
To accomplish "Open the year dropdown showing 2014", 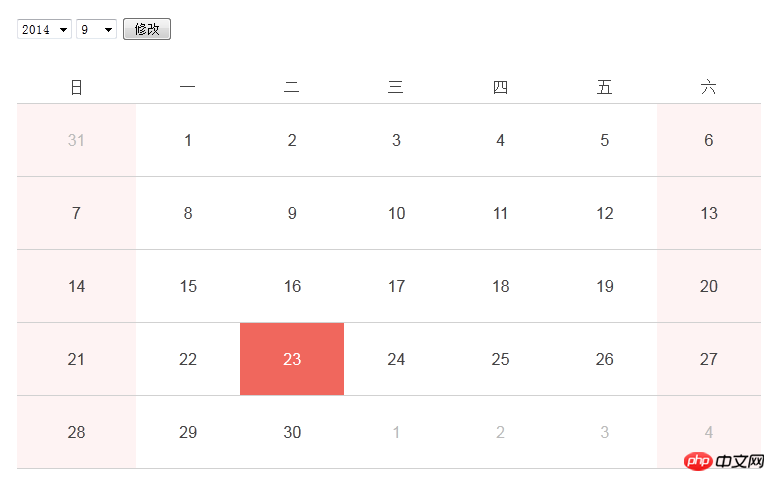I will pyautogui.click(x=44, y=29).
